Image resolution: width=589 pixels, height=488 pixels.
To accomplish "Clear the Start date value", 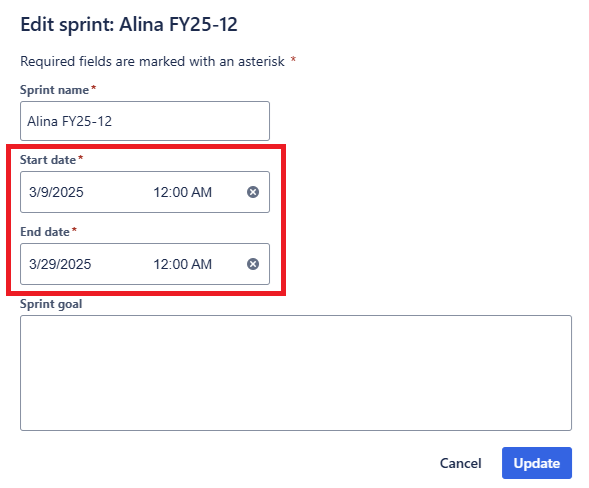I will click(253, 192).
